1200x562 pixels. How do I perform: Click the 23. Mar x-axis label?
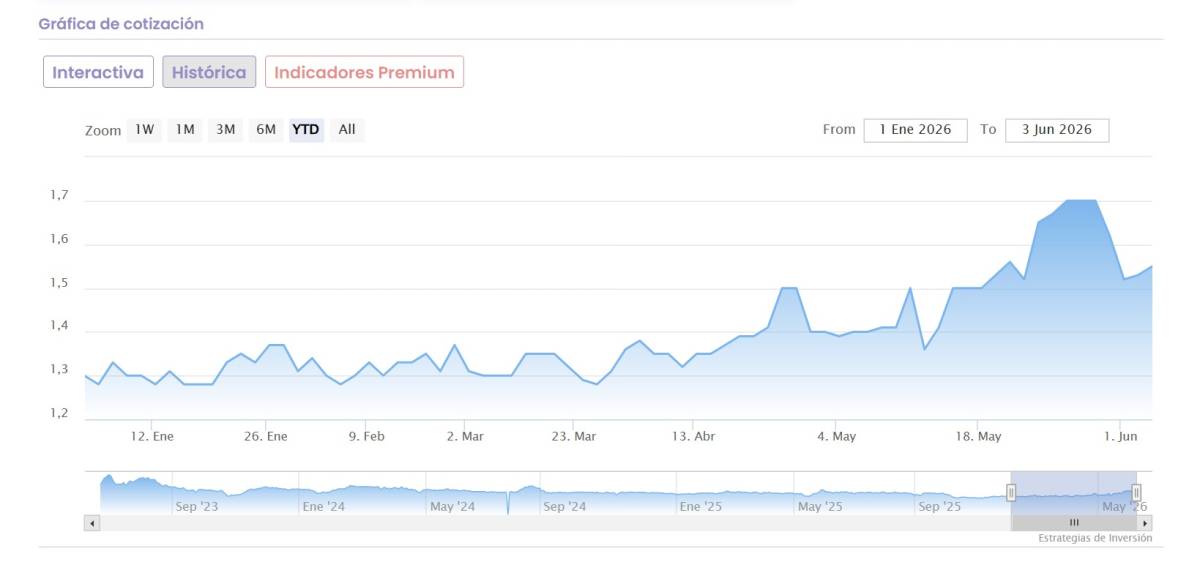[574, 436]
